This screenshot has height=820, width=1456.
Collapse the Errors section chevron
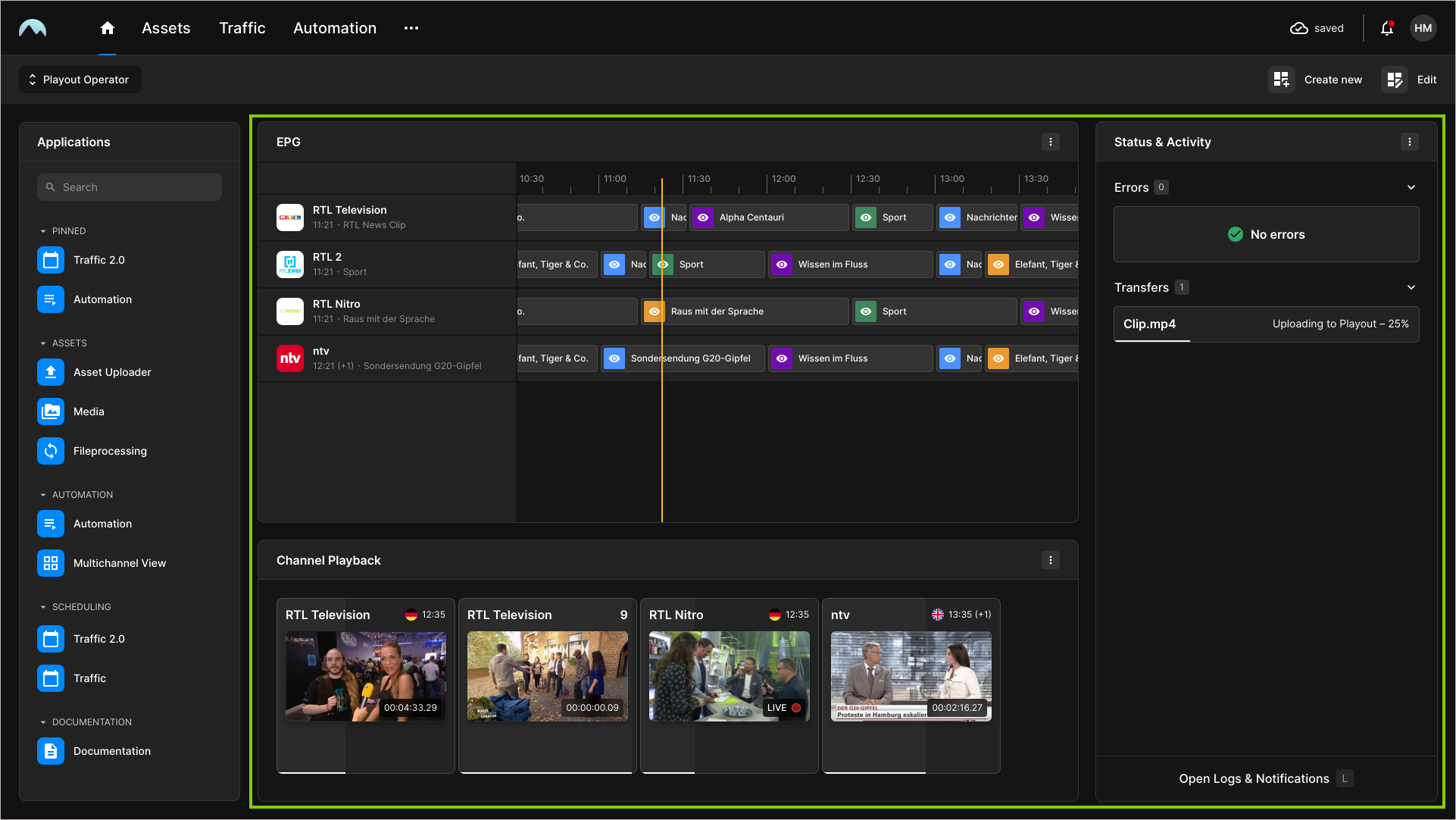point(1411,187)
